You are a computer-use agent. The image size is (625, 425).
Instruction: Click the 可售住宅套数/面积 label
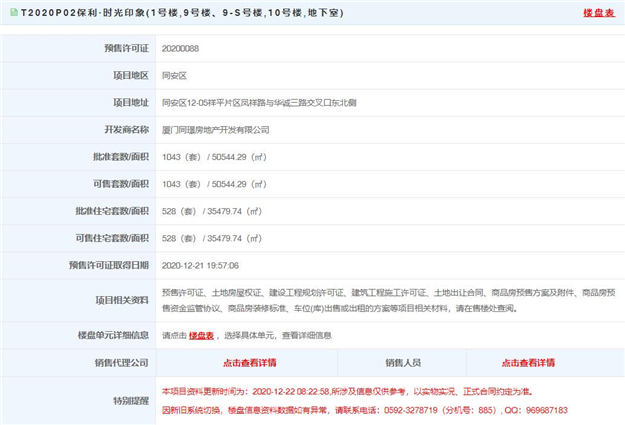pos(112,238)
